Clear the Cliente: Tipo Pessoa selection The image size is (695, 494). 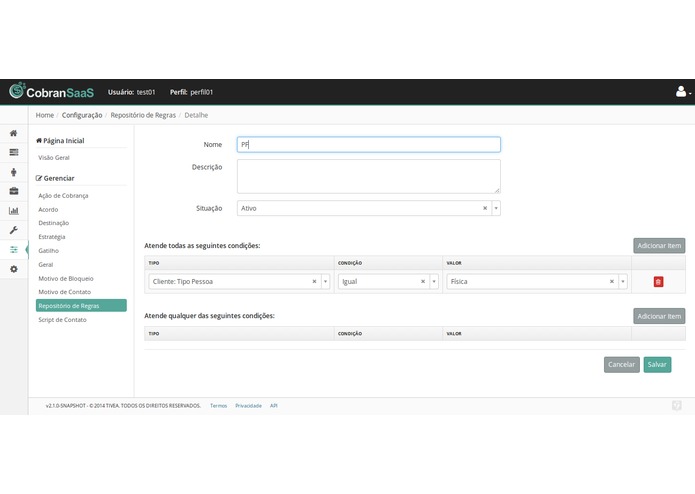(314, 281)
